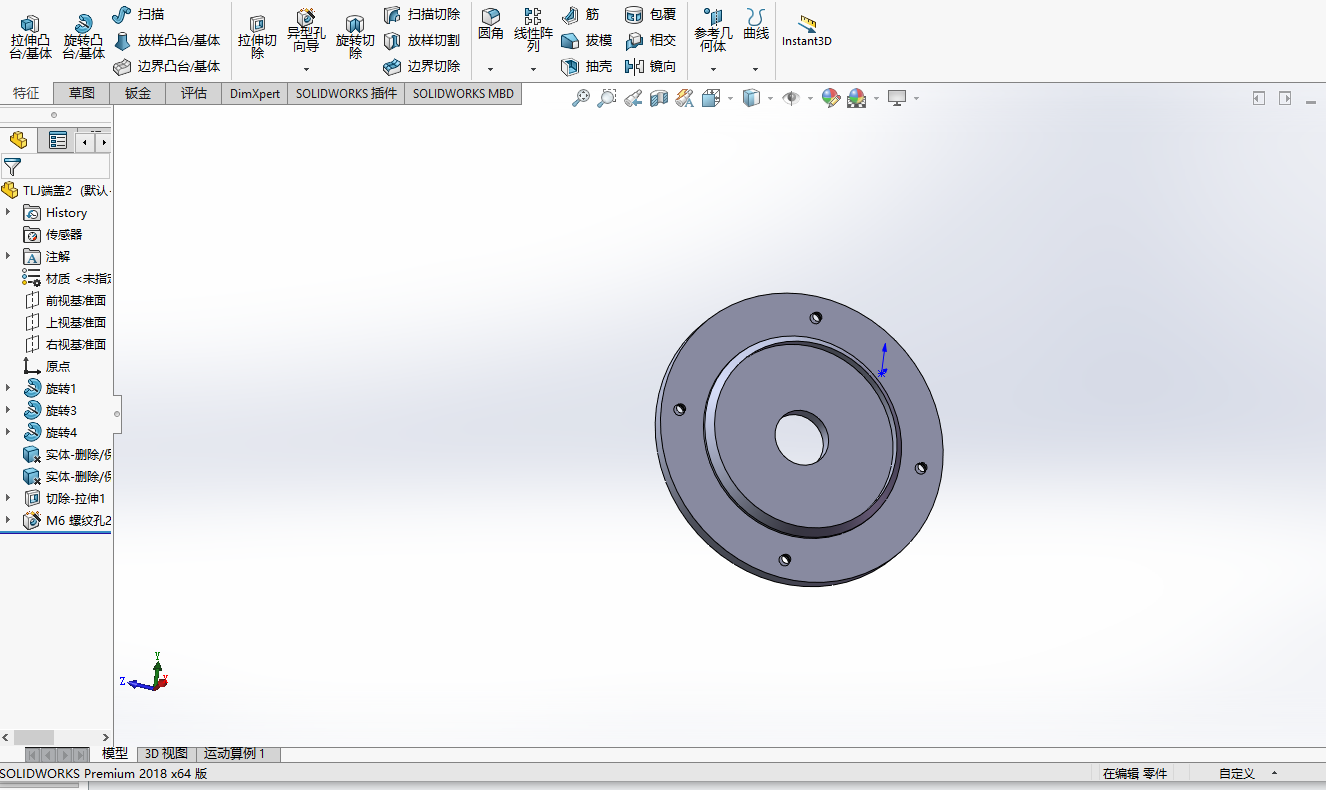
Task: Select the 运动算例 1 bottom tab
Action: pyautogui.click(x=235, y=754)
